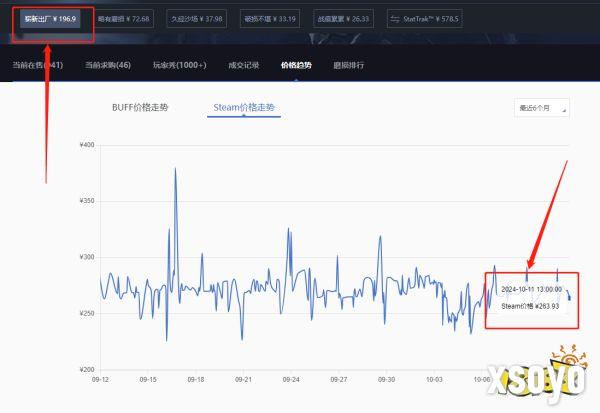
Task: Select the 破损不堪 ¥33.19 wear option
Action: coord(270,19)
